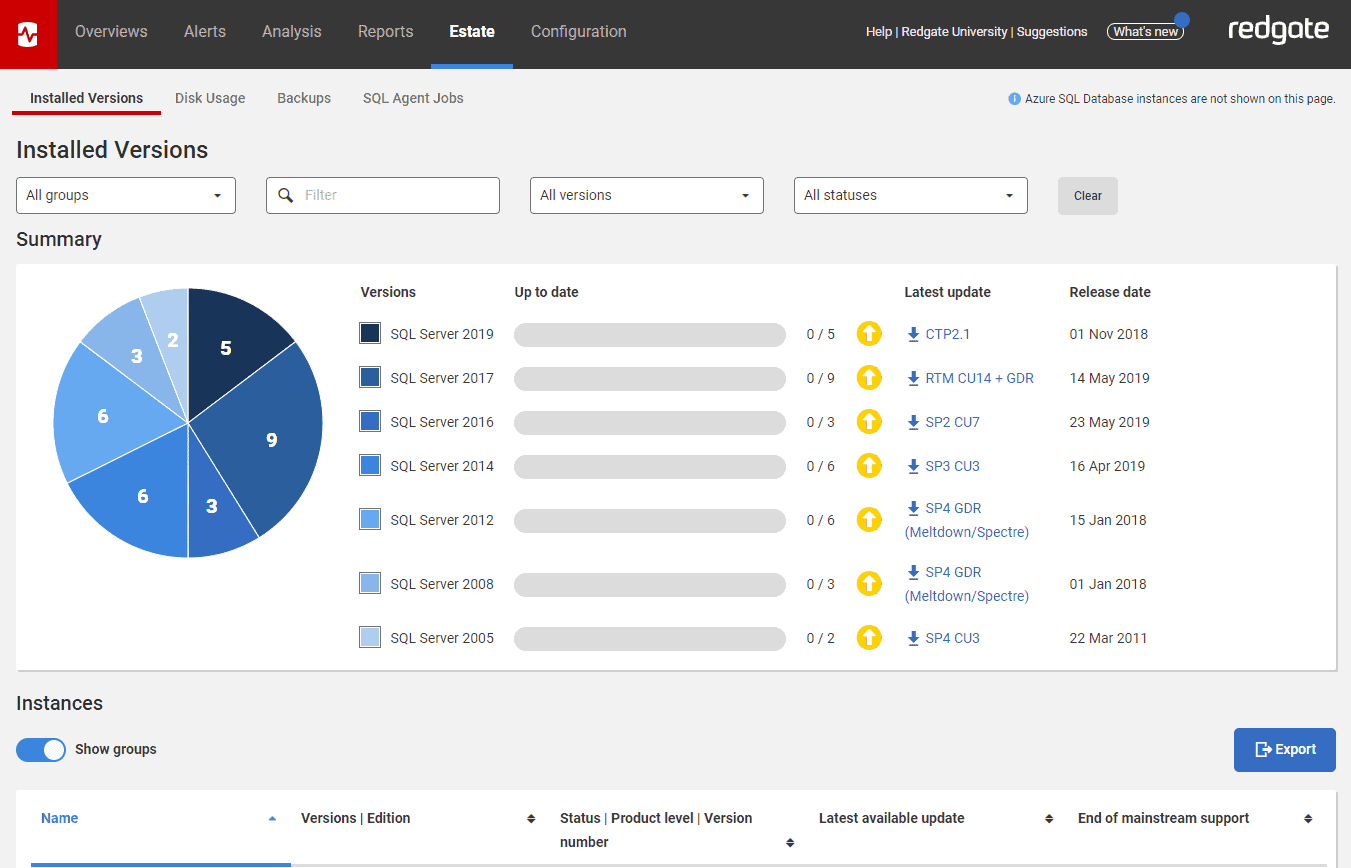Click the redgate logo at top right
This screenshot has width=1351, height=868.
point(1278,31)
